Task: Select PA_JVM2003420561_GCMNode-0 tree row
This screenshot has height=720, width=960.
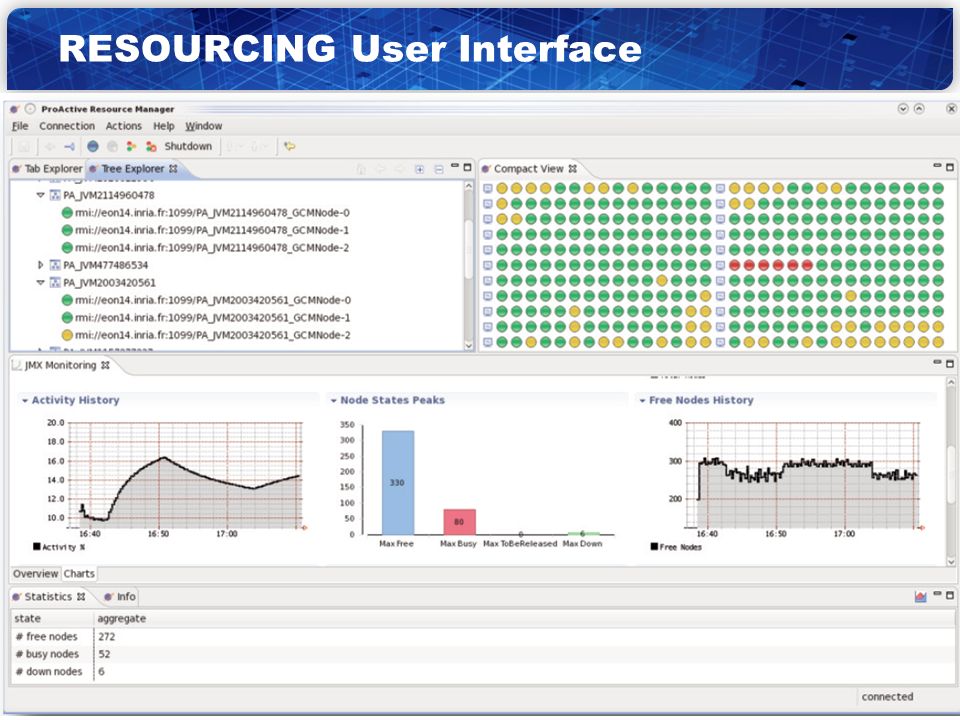Action: (x=206, y=300)
